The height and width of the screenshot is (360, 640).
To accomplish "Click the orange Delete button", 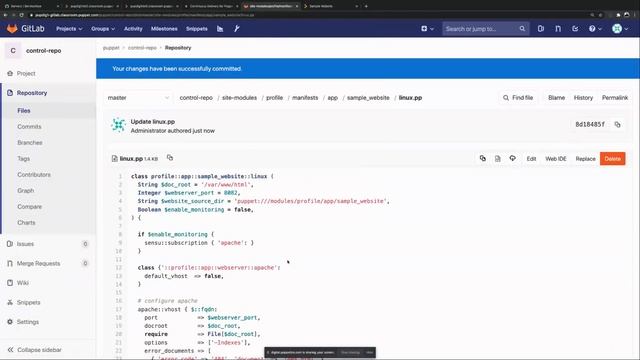I will [612, 159].
